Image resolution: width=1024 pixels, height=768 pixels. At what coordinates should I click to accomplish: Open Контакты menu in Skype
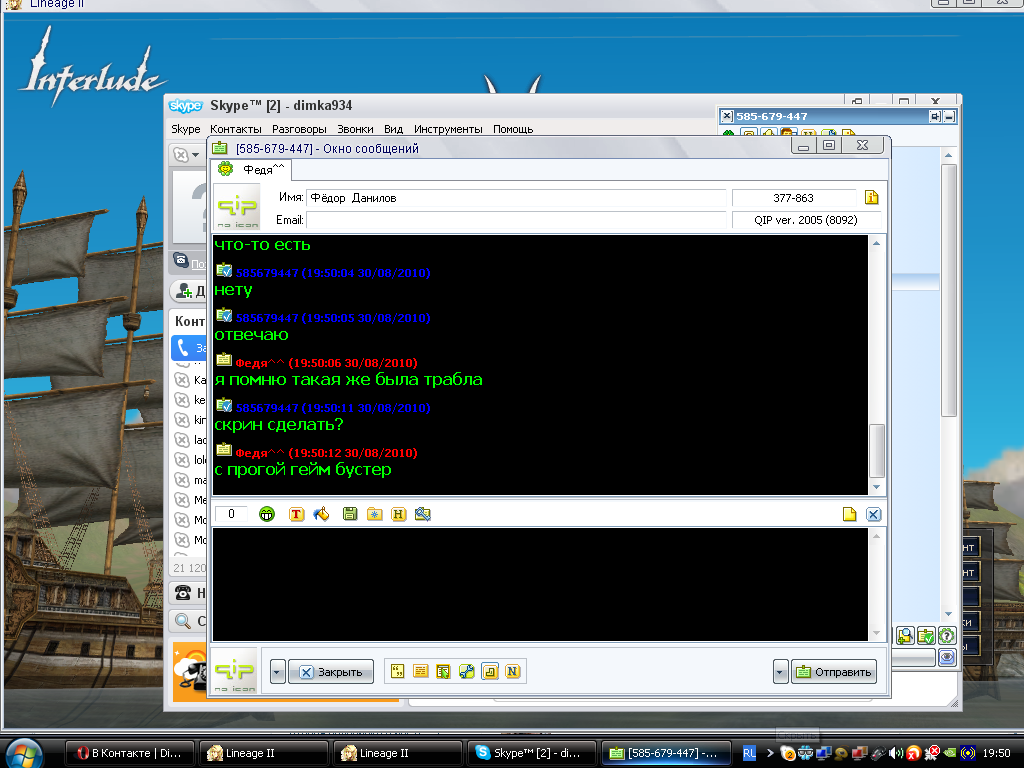[236, 129]
